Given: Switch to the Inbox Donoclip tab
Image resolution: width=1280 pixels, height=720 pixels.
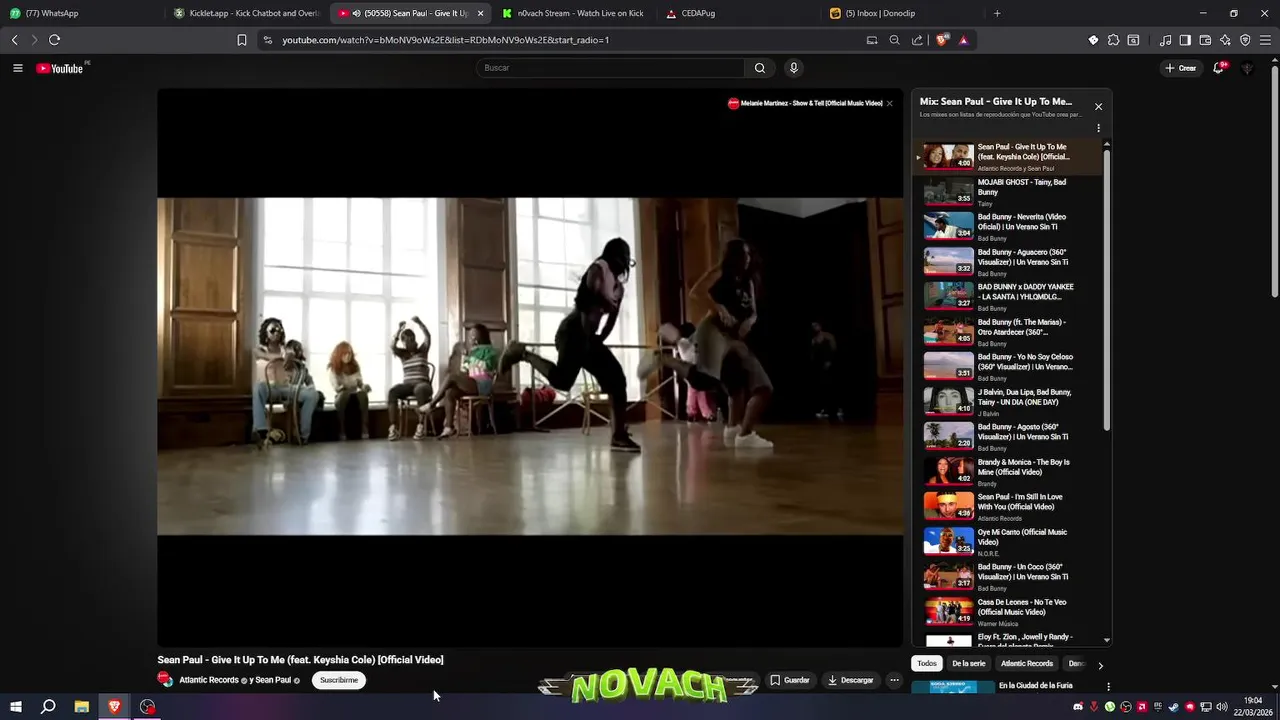Looking at the screenshot, I should (903, 13).
